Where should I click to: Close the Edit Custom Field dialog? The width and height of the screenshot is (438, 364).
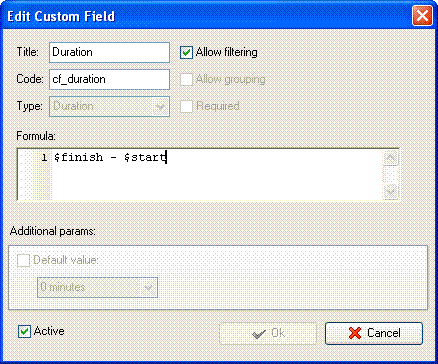(422, 16)
